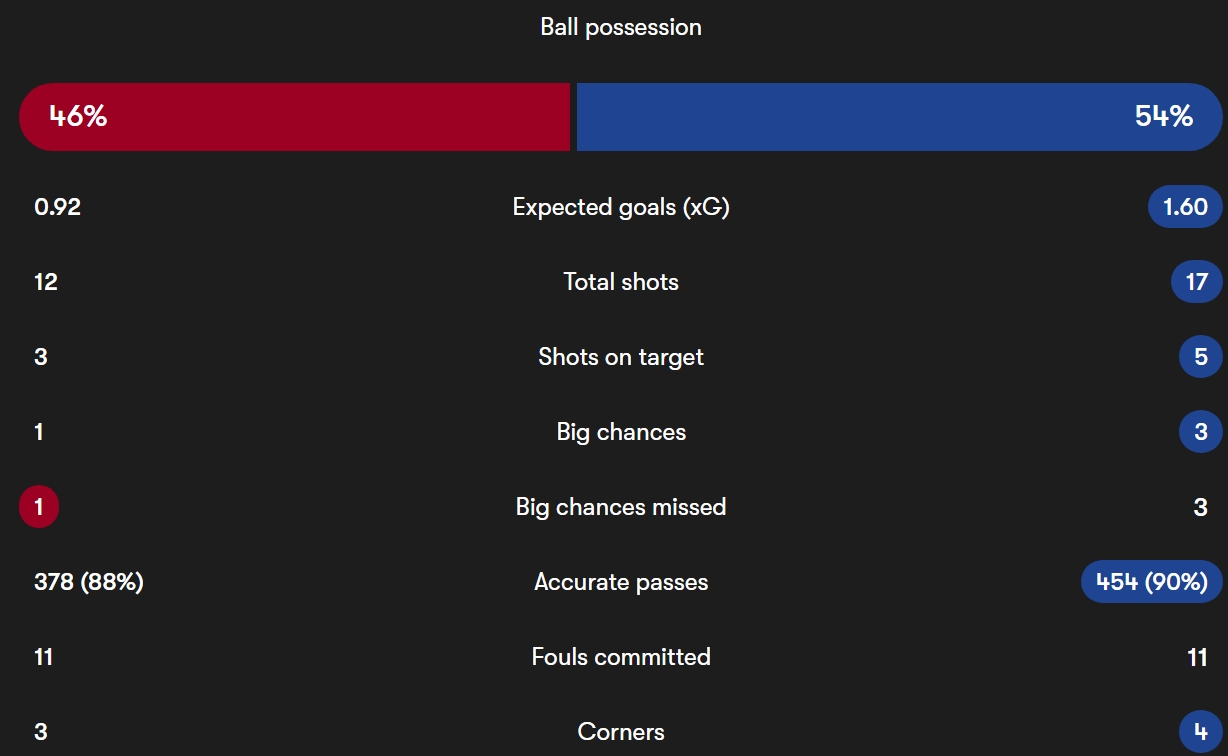Click the blue 54% possession bar
This screenshot has width=1228, height=756.
[x=900, y=117]
